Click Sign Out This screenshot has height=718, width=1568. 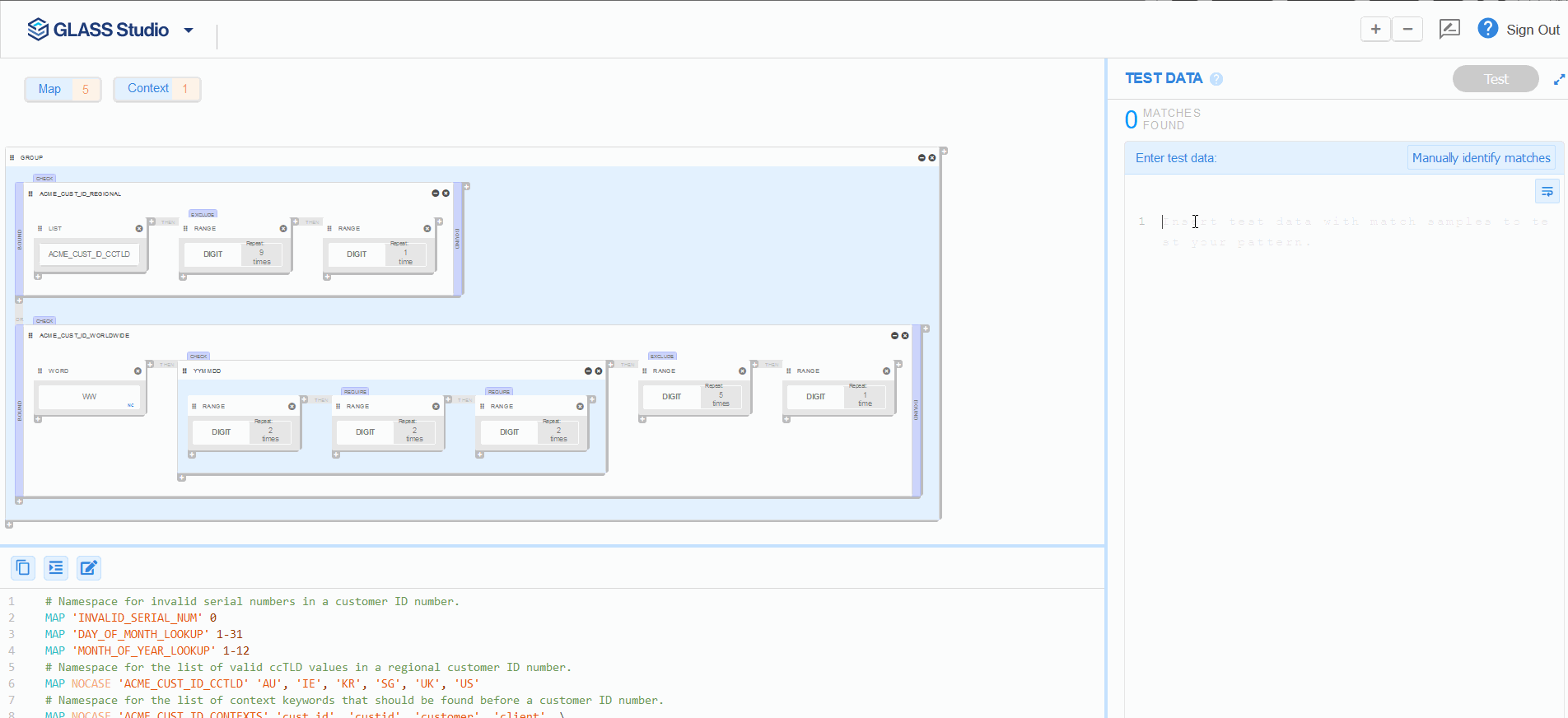pos(1533,30)
